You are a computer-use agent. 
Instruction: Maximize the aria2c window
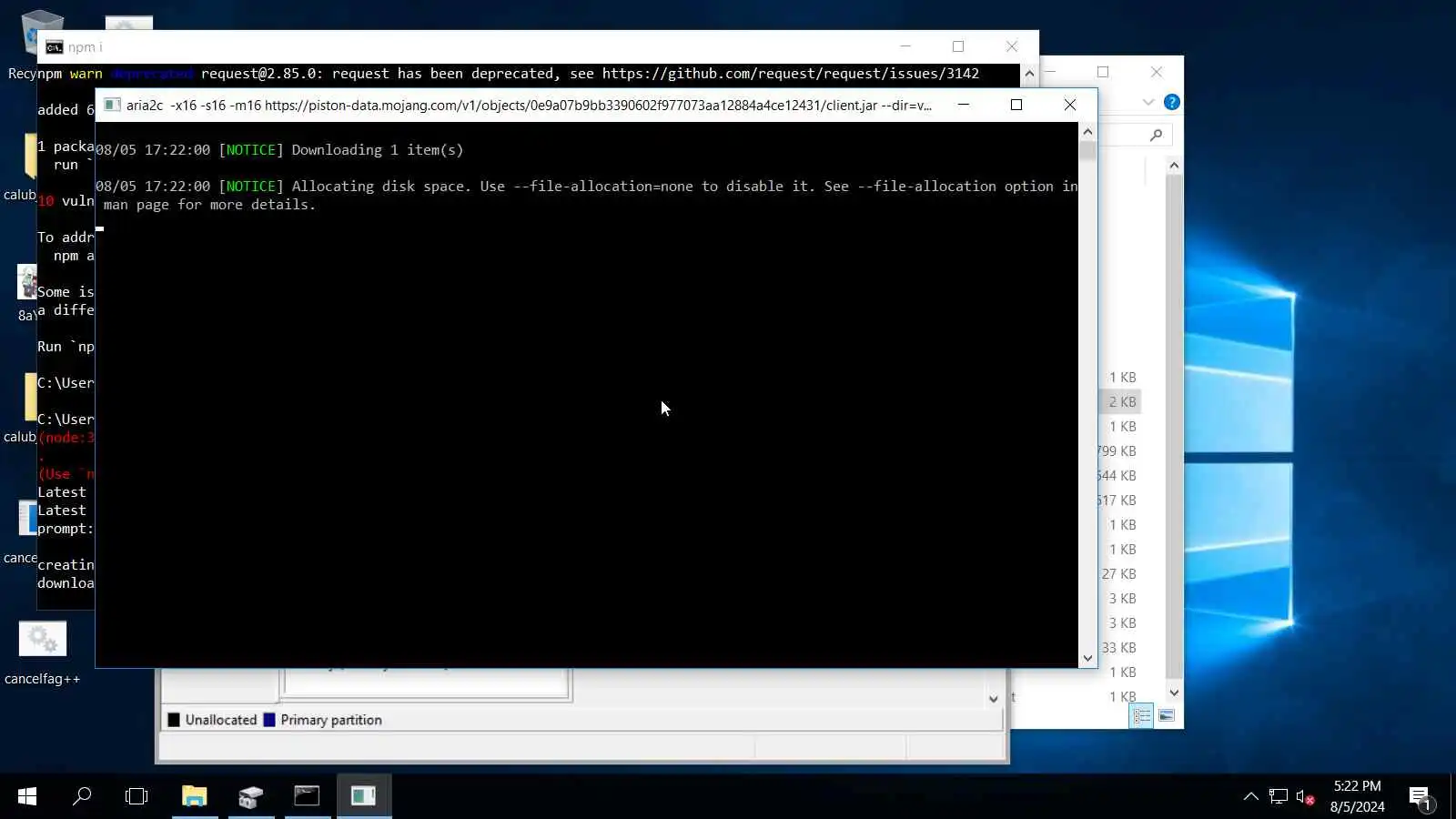pyautogui.click(x=1016, y=105)
